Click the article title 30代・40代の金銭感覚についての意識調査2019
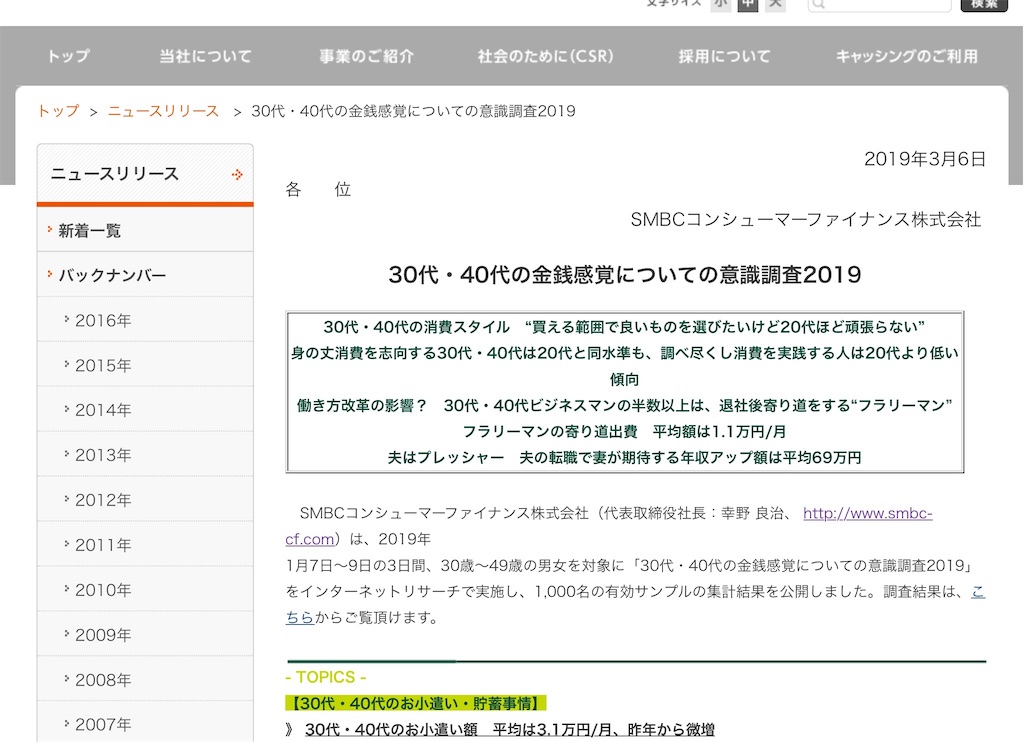1024x742 pixels. (624, 275)
